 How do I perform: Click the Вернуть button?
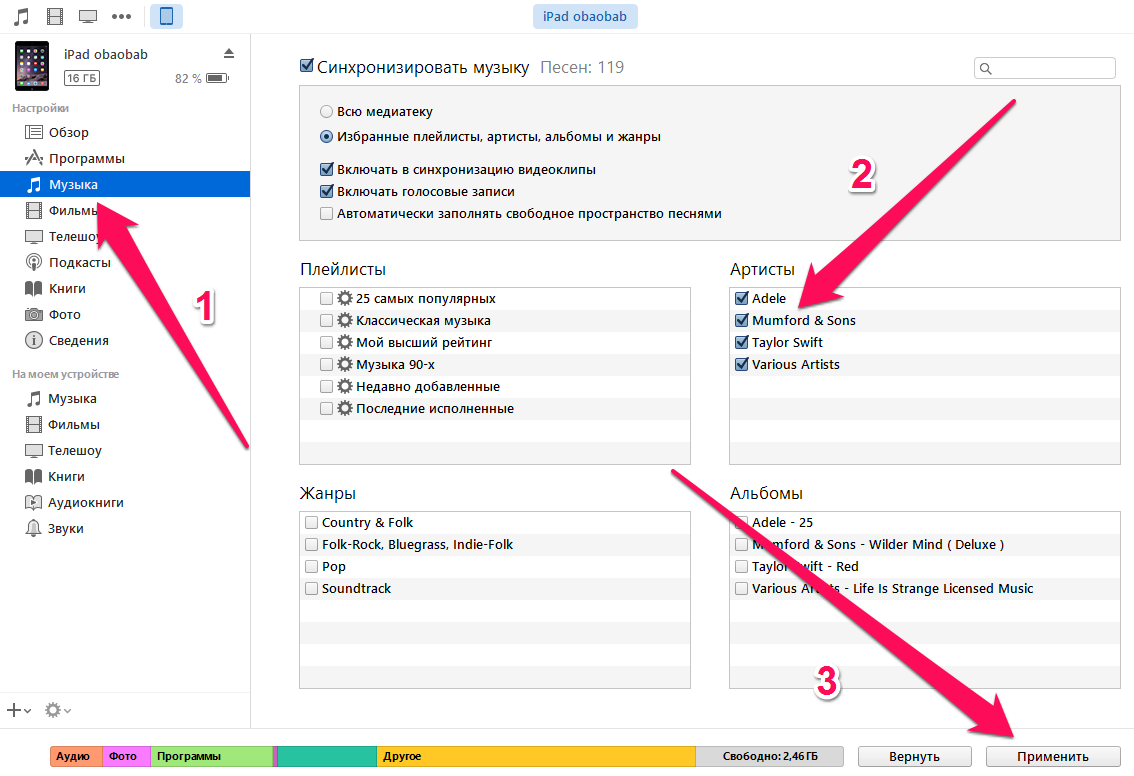click(x=914, y=756)
